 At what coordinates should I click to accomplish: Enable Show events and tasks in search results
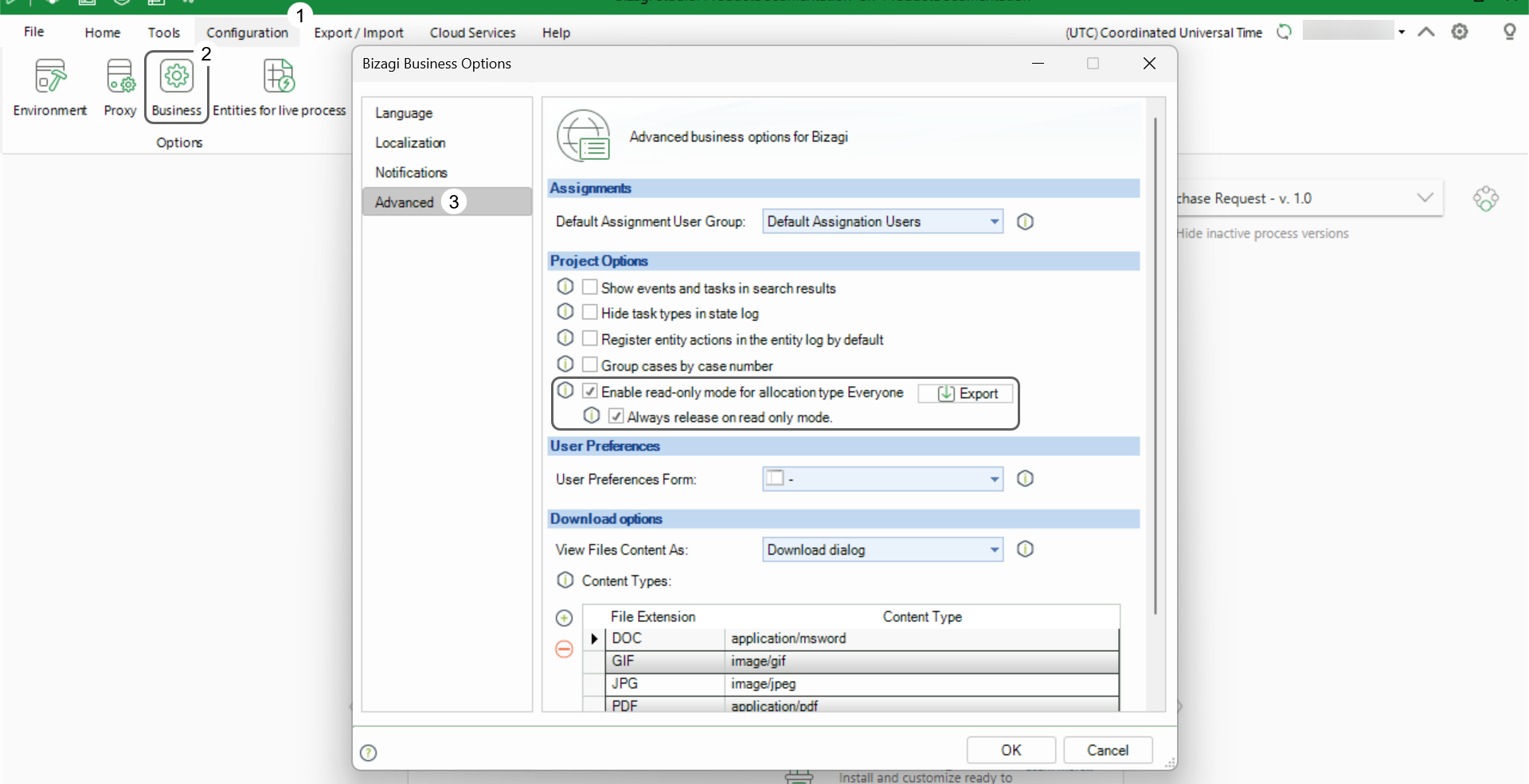pos(590,287)
